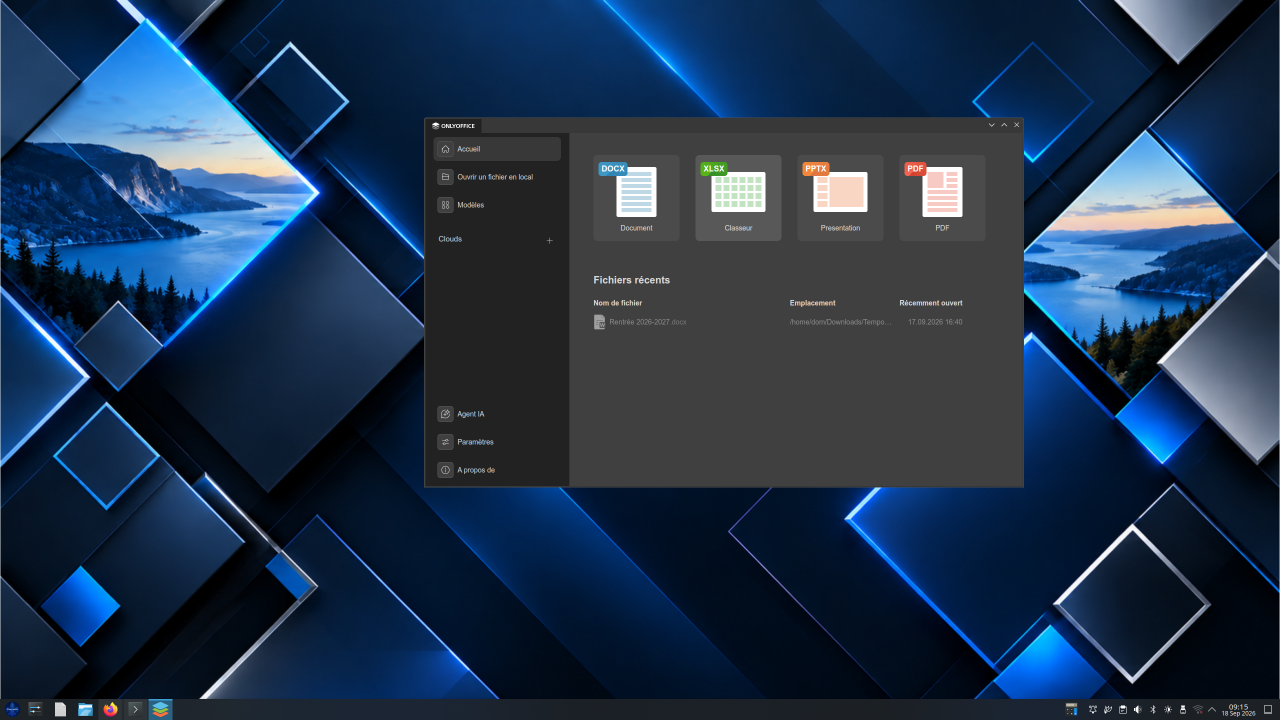Click the tray icon right of the bell
Screen dimensions: 1280x720
pos(1108,709)
